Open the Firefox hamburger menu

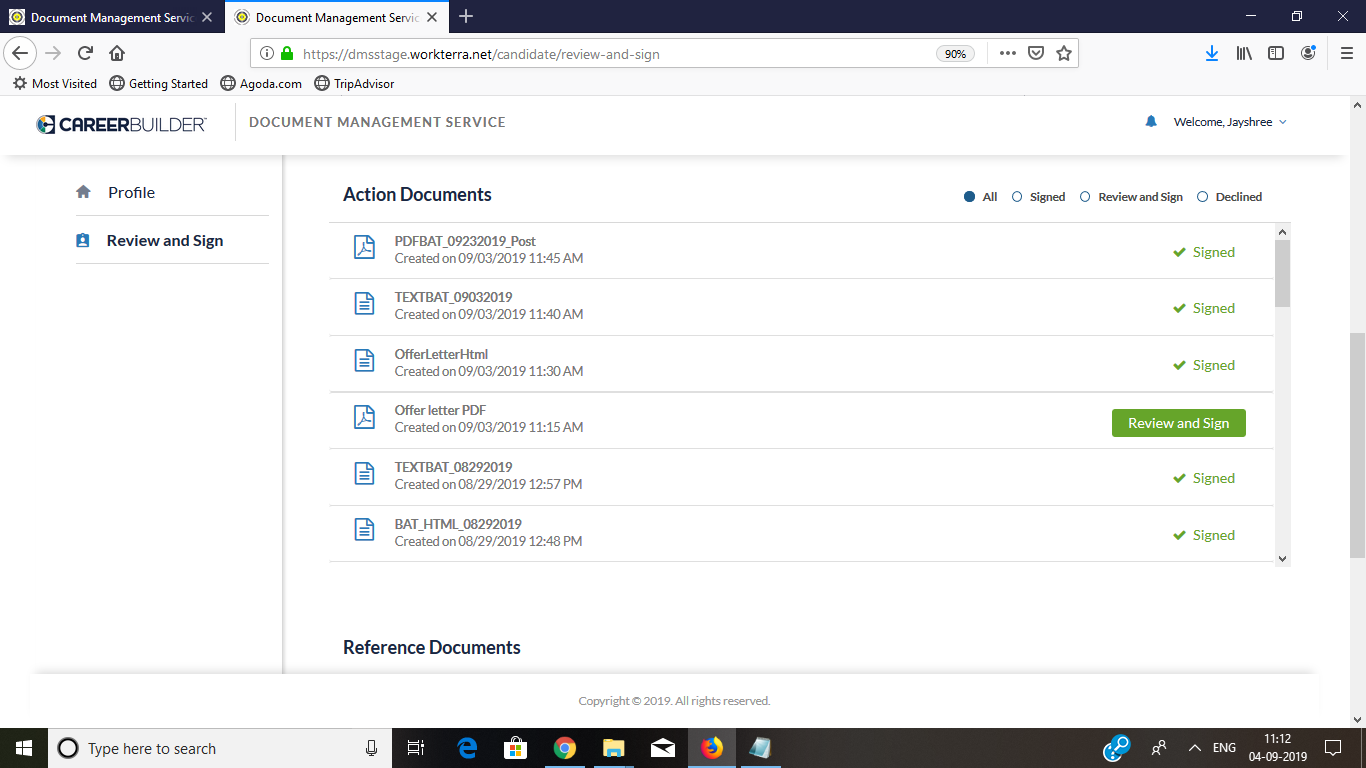(1345, 54)
